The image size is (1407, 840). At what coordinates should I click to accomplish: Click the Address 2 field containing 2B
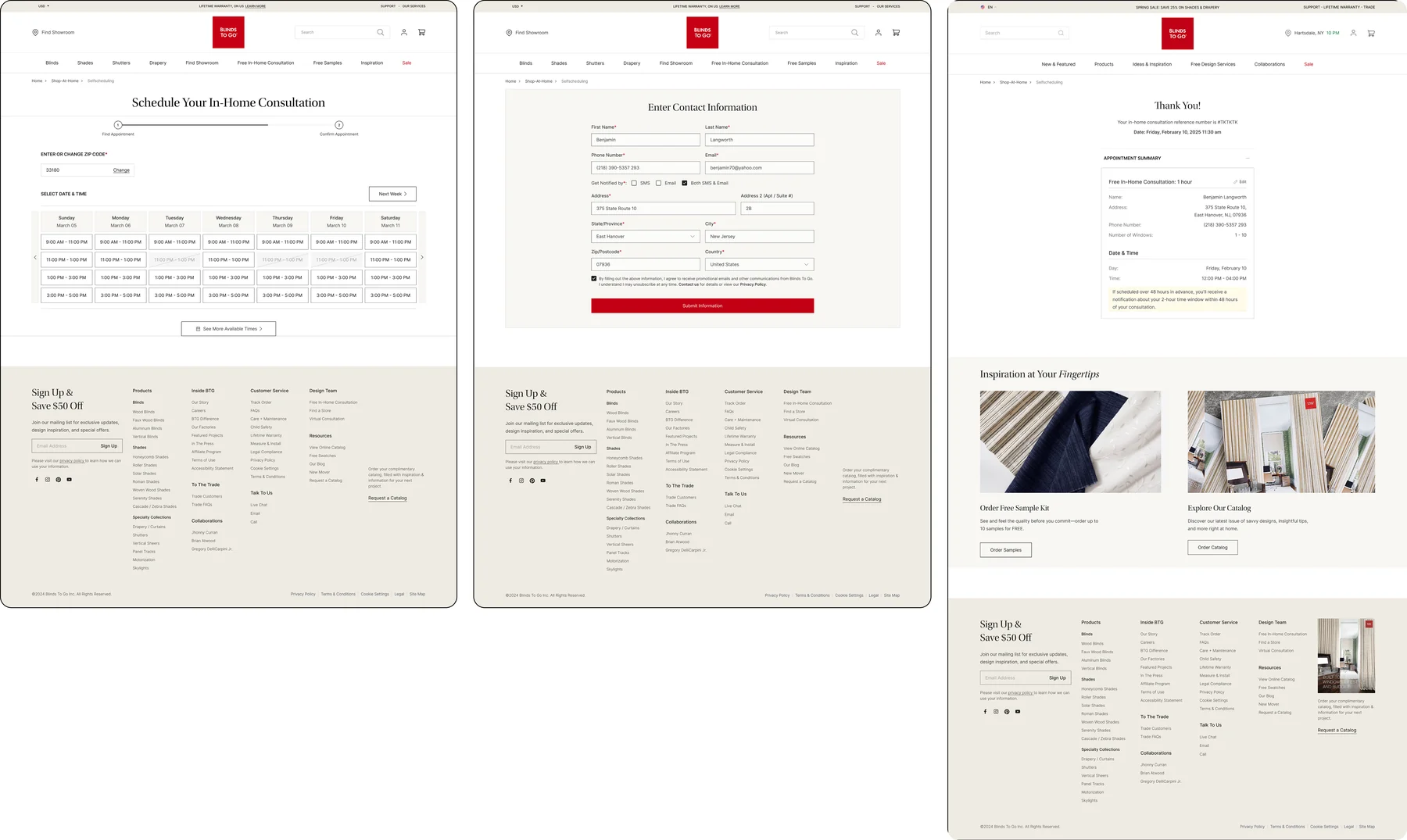pos(777,209)
